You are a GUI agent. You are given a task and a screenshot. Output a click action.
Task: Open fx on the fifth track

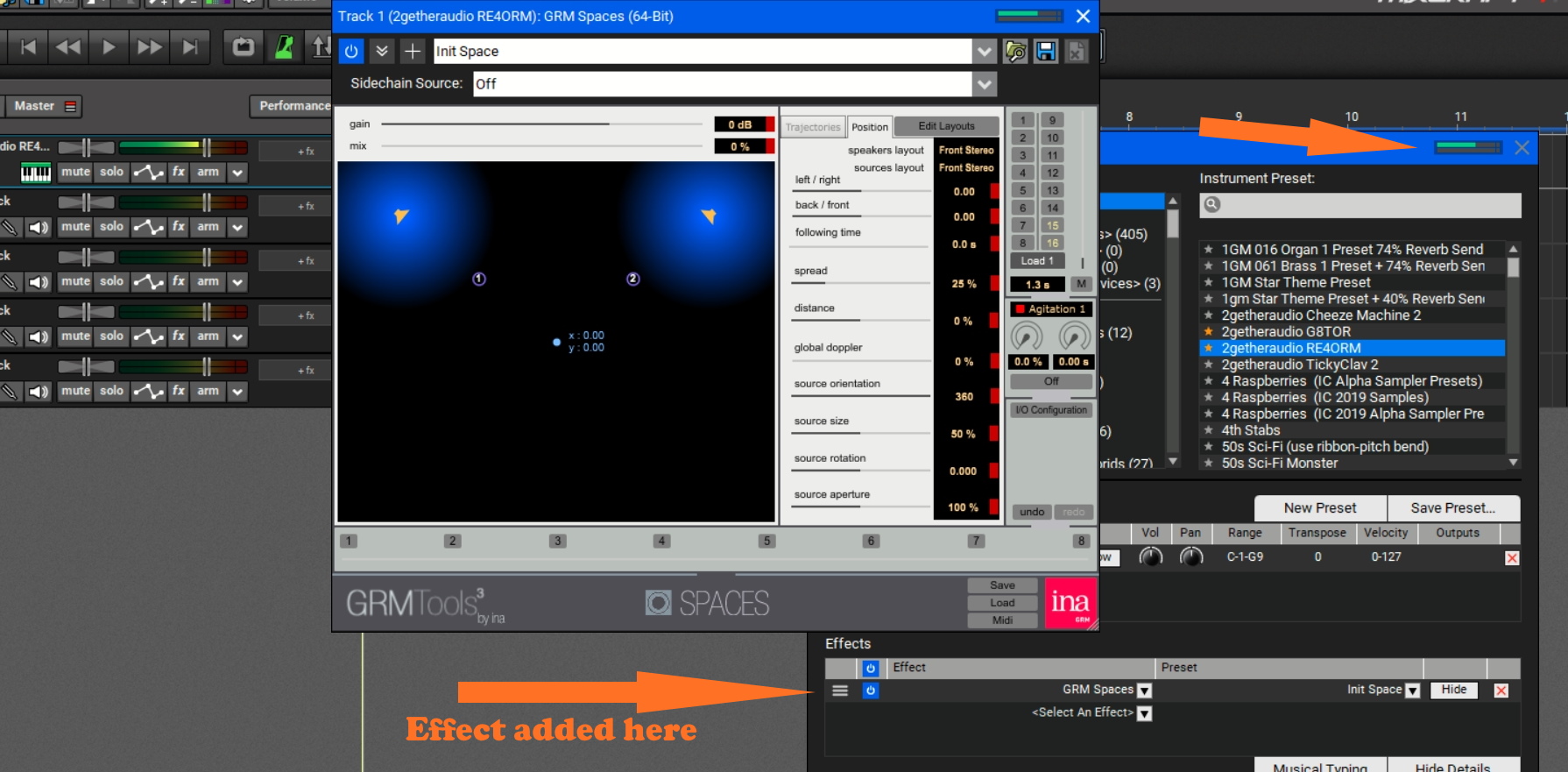[179, 392]
